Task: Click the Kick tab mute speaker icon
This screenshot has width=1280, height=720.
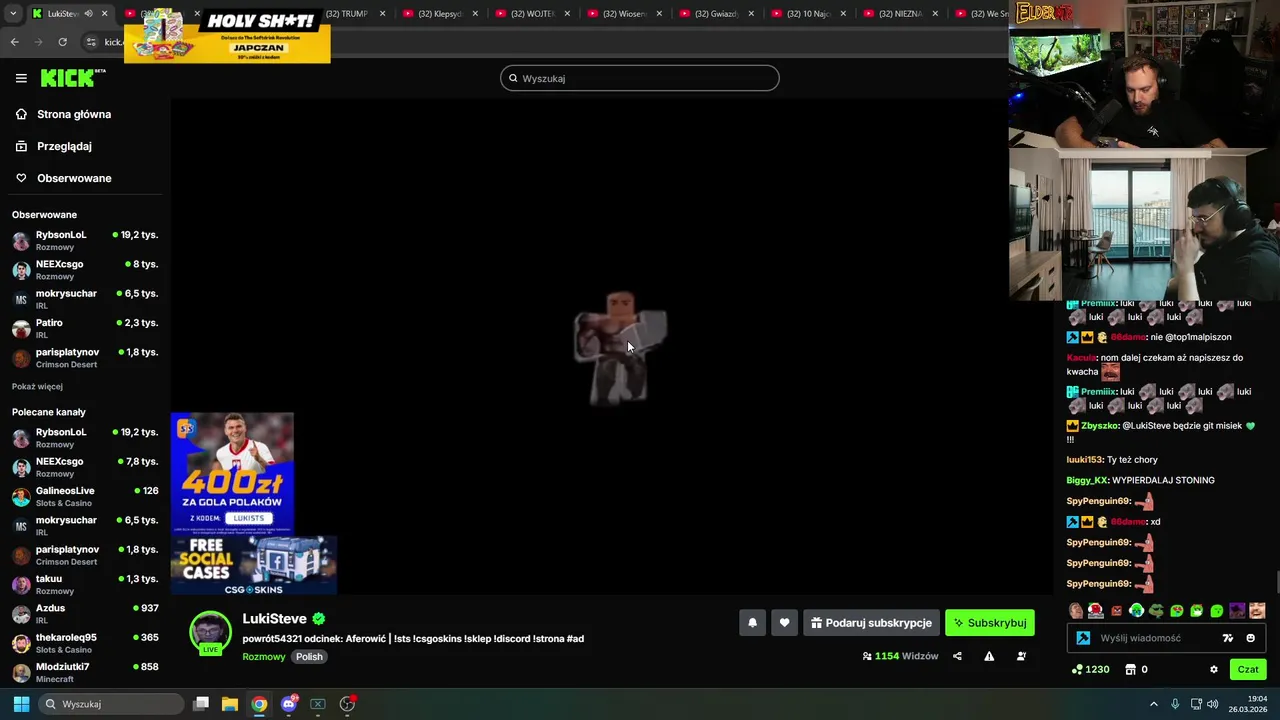Action: click(88, 14)
